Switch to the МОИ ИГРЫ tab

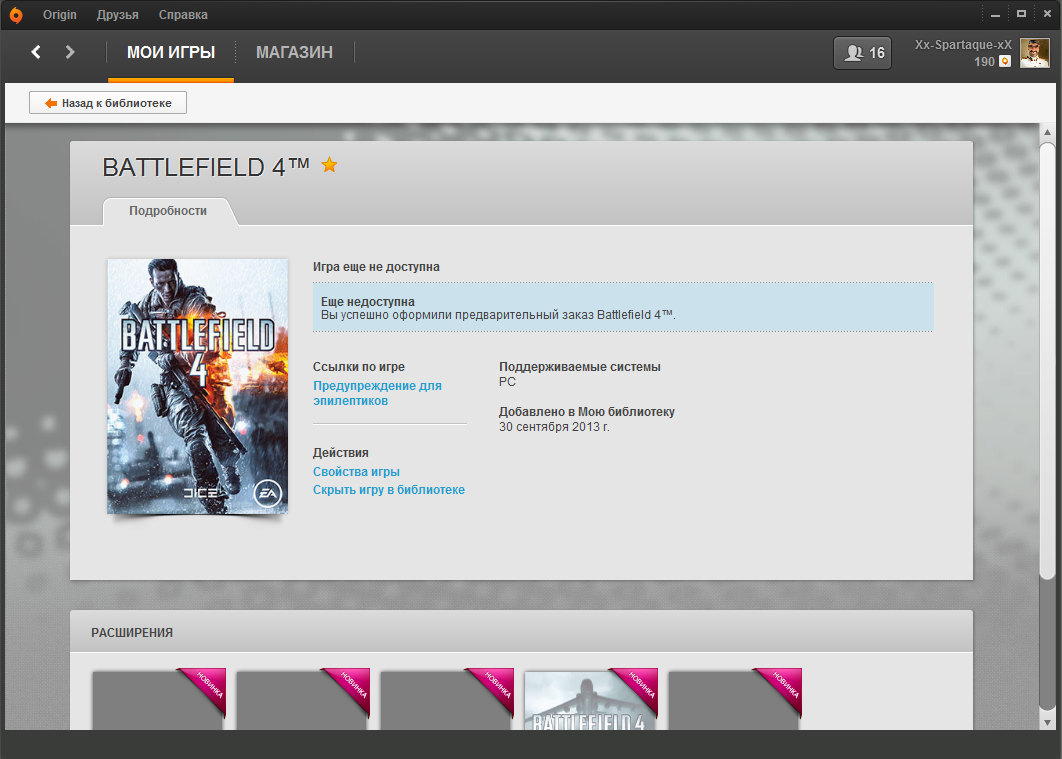click(171, 53)
